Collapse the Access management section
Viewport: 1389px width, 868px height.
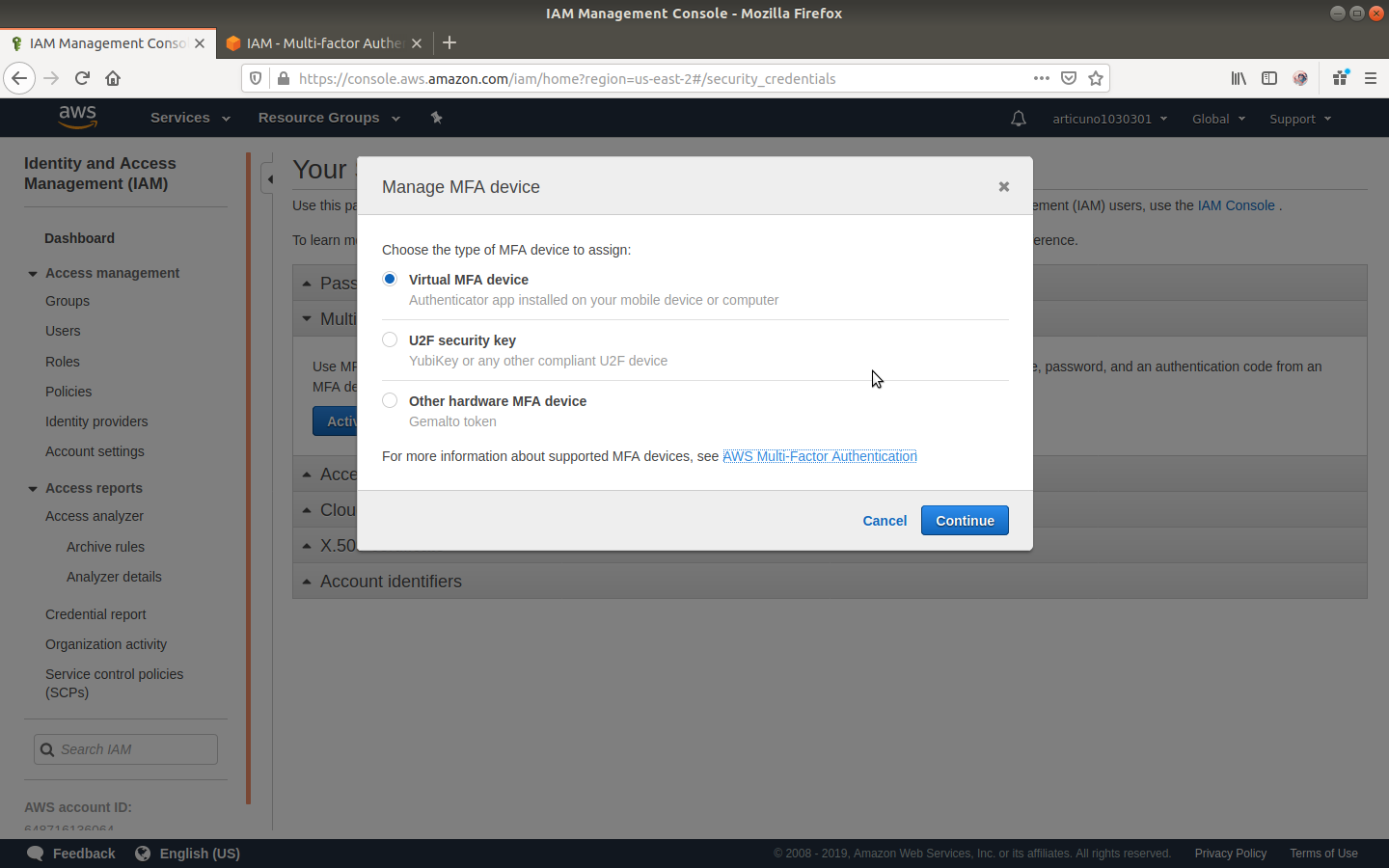coord(33,274)
